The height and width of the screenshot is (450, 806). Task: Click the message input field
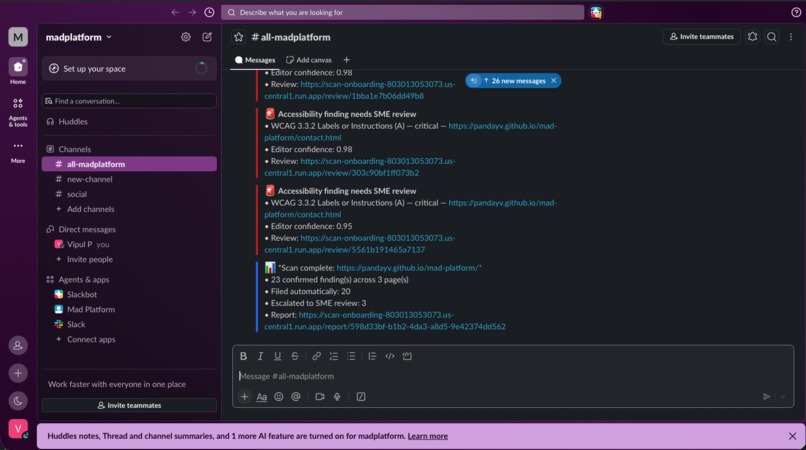[513, 376]
